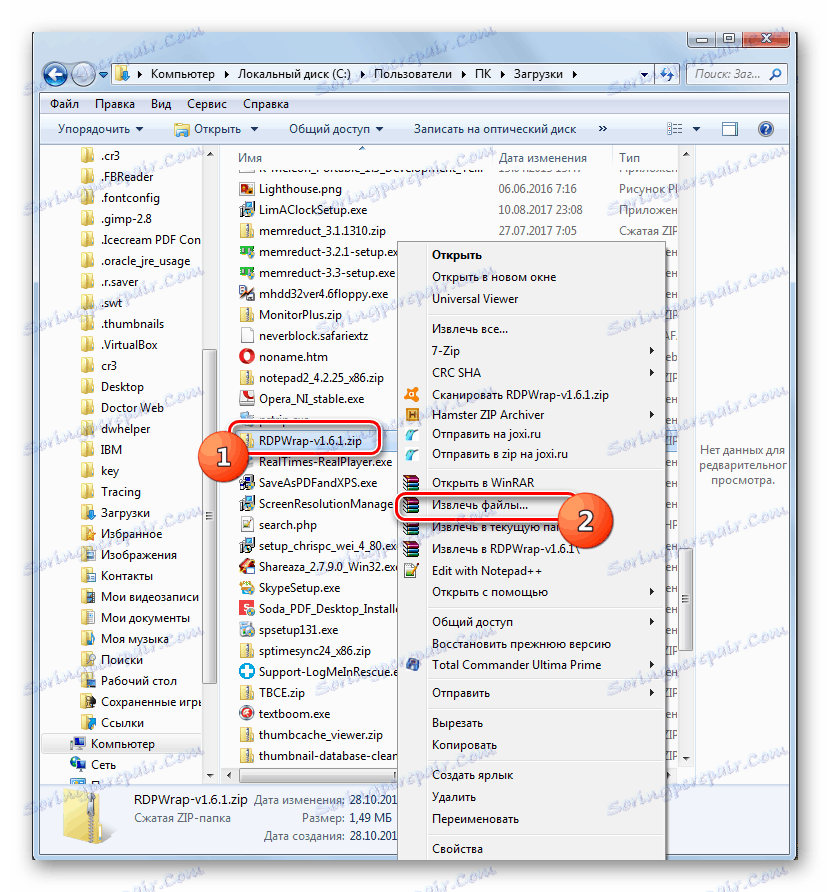Open the view options dropdown arrow
The height and width of the screenshot is (892, 830).
[x=696, y=129]
